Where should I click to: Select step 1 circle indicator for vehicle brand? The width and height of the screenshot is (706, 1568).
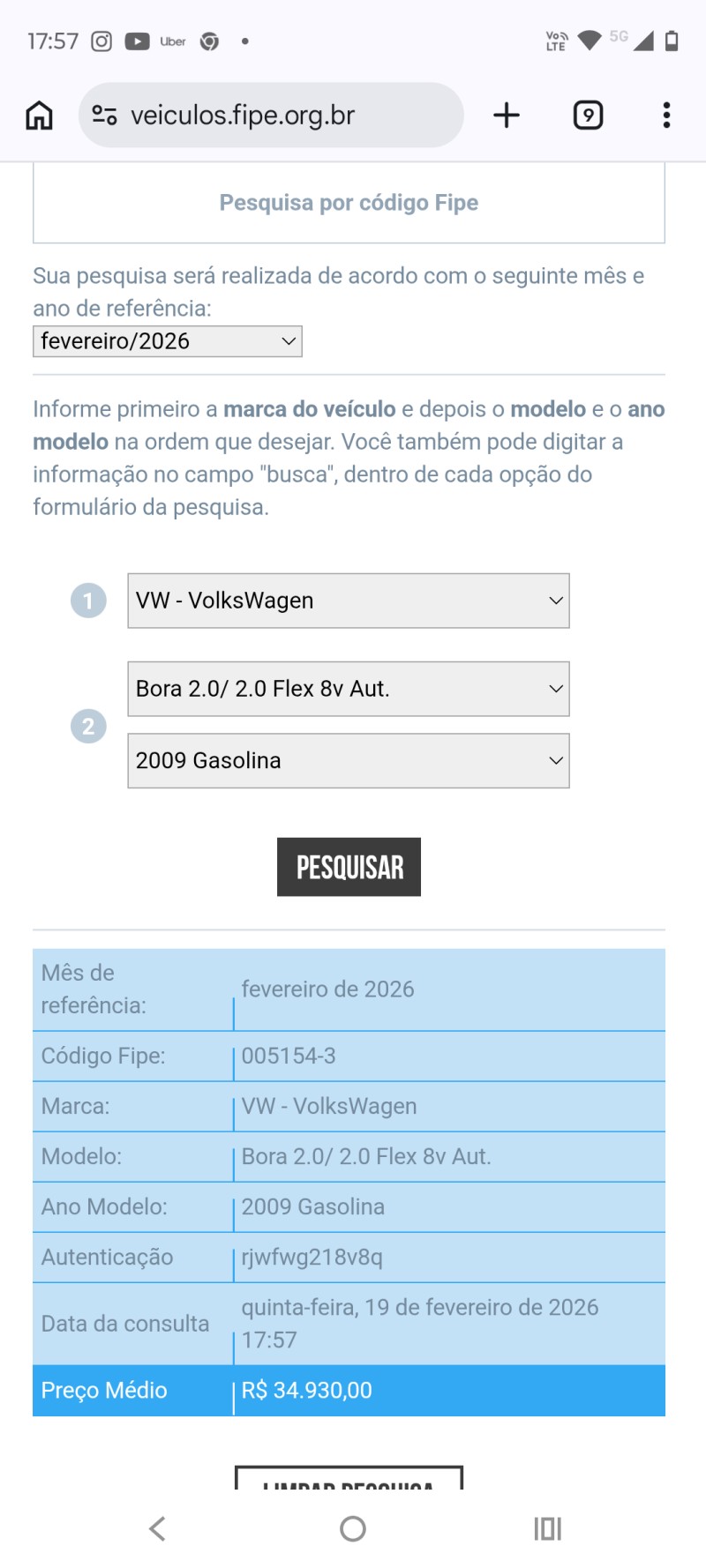click(x=86, y=600)
